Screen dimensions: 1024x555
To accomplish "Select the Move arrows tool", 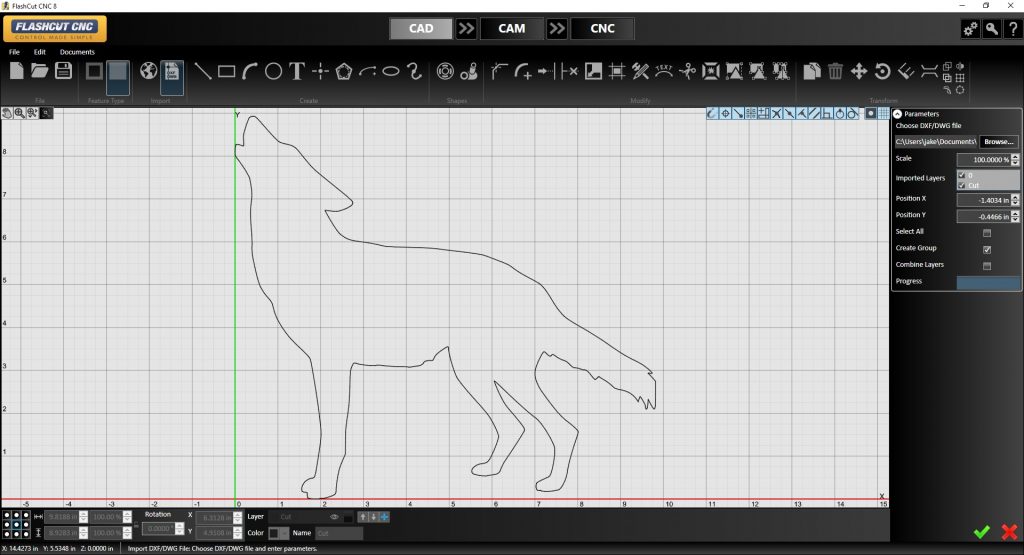I will (858, 71).
